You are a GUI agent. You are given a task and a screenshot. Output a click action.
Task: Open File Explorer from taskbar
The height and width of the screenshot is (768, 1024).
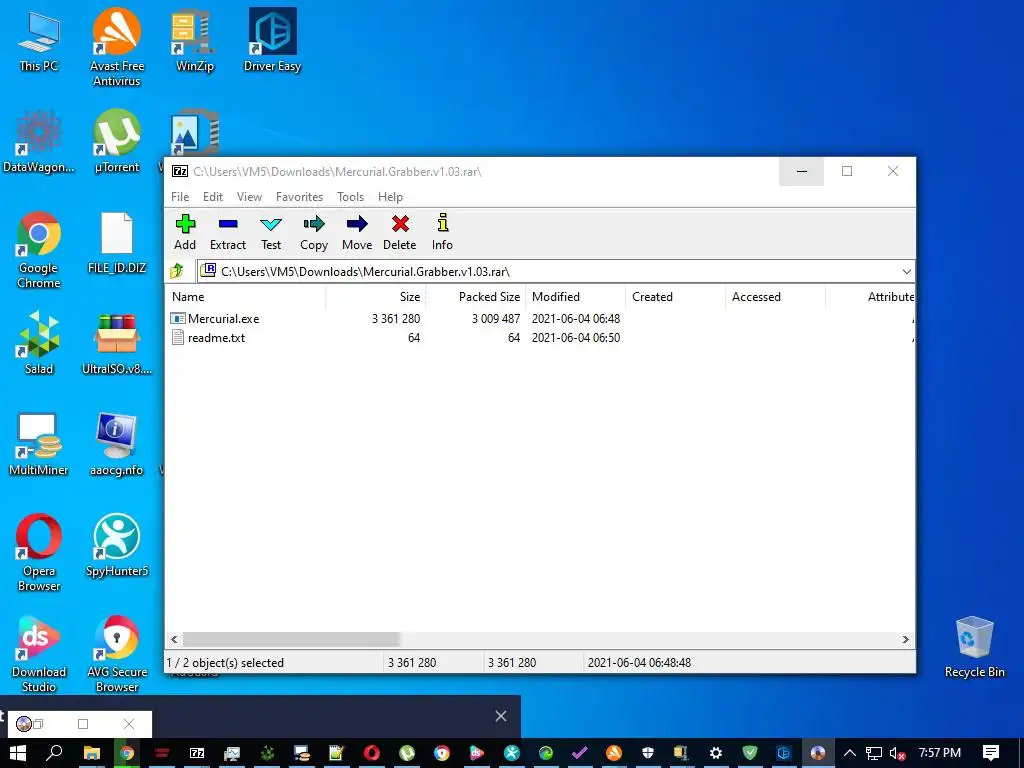pos(91,753)
